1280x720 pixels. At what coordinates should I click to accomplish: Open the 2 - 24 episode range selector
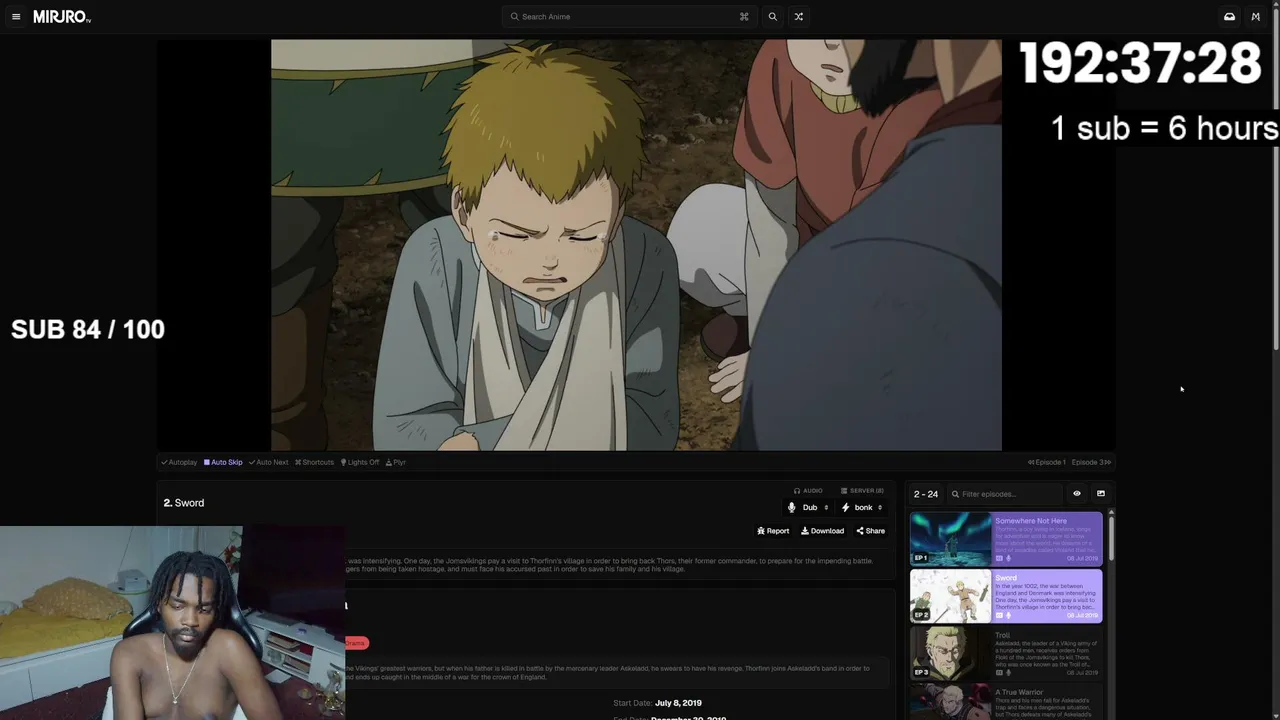[926, 494]
